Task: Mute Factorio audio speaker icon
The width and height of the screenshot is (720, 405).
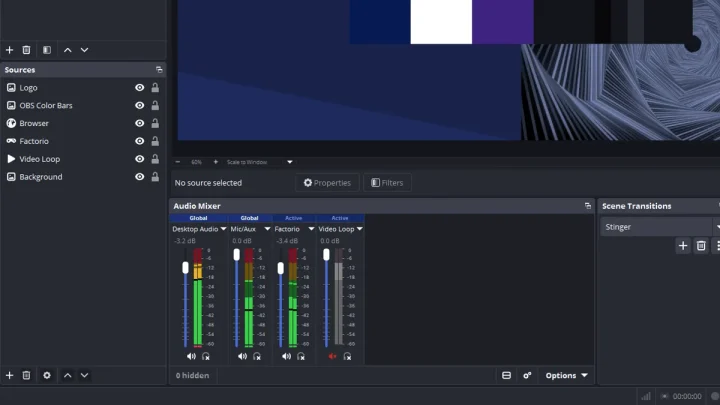Action: 286,356
